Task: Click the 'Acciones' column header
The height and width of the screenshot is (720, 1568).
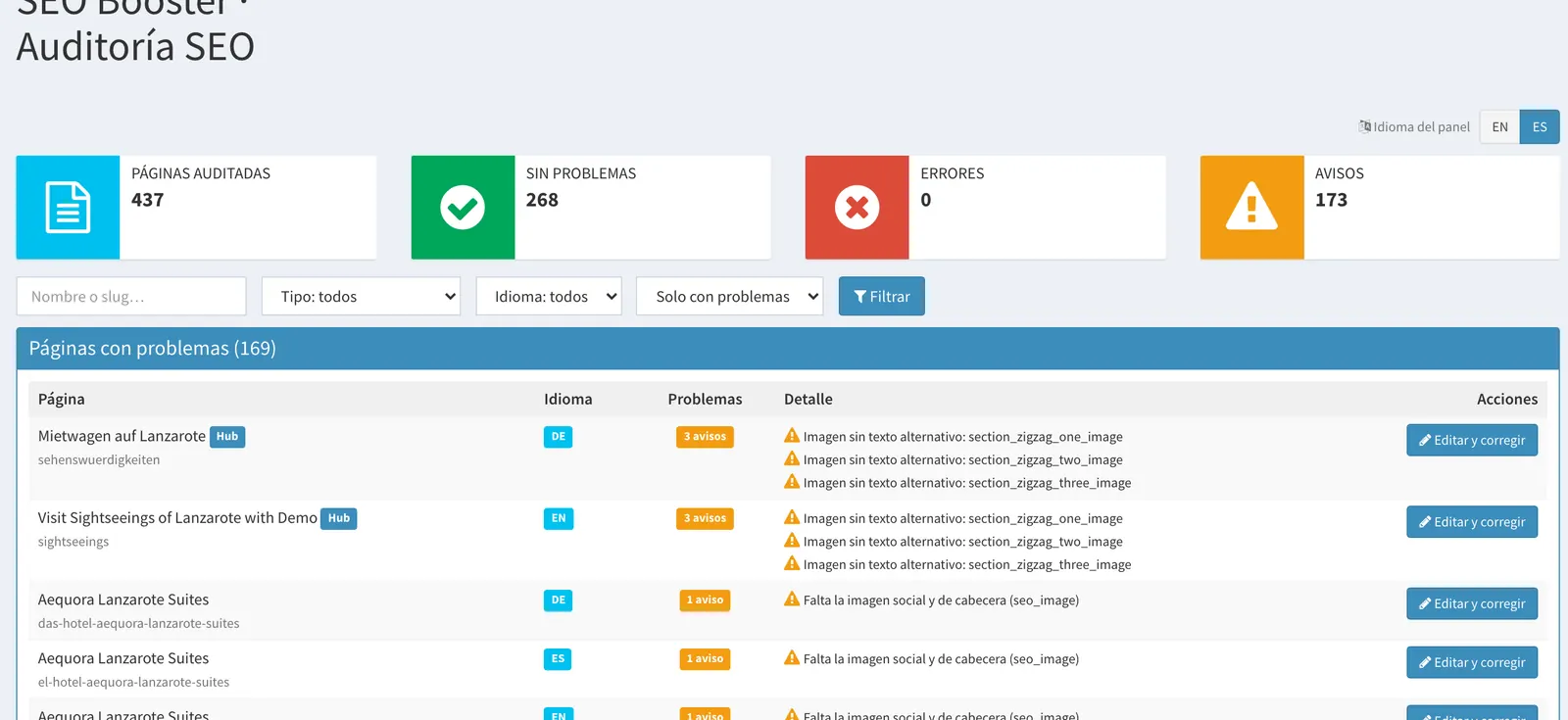Action: click(1507, 399)
